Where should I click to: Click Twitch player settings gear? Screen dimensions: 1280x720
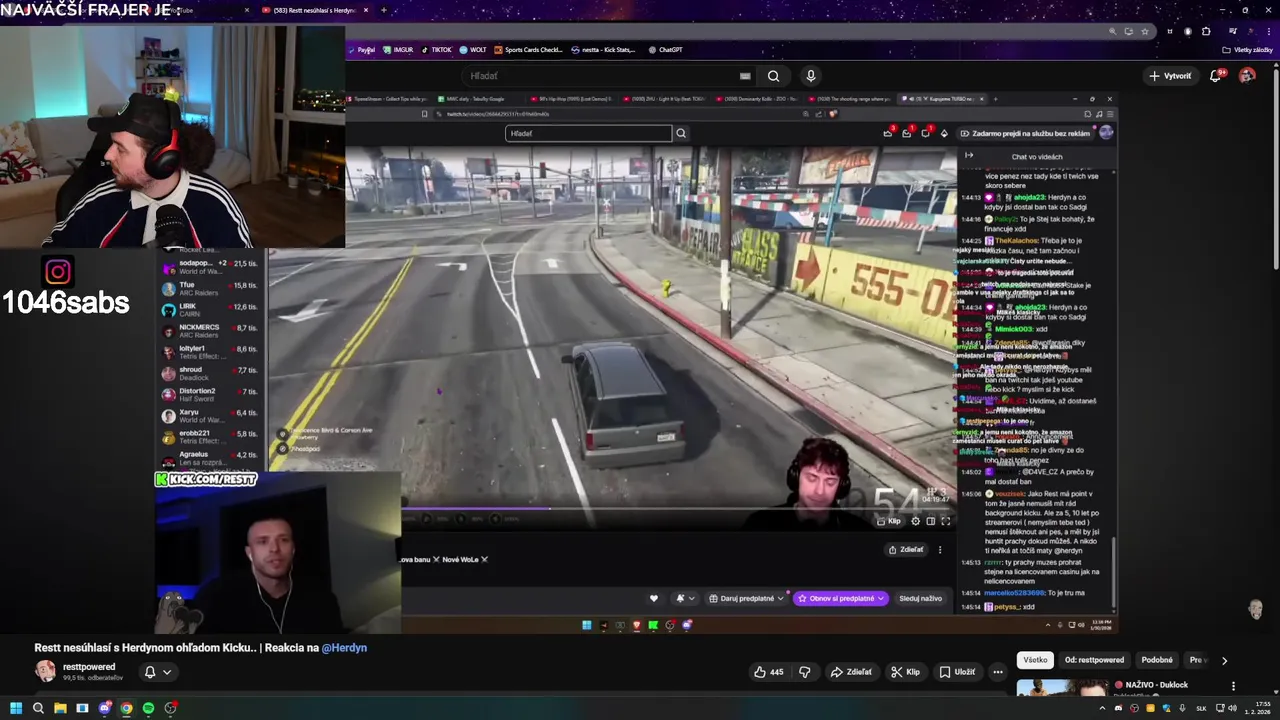(915, 521)
